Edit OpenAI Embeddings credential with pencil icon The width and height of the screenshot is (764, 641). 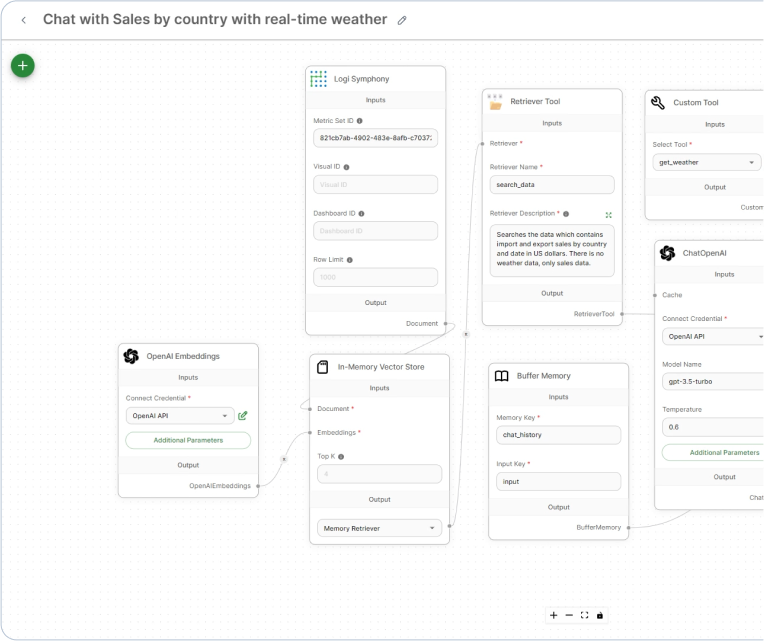[x=243, y=415]
